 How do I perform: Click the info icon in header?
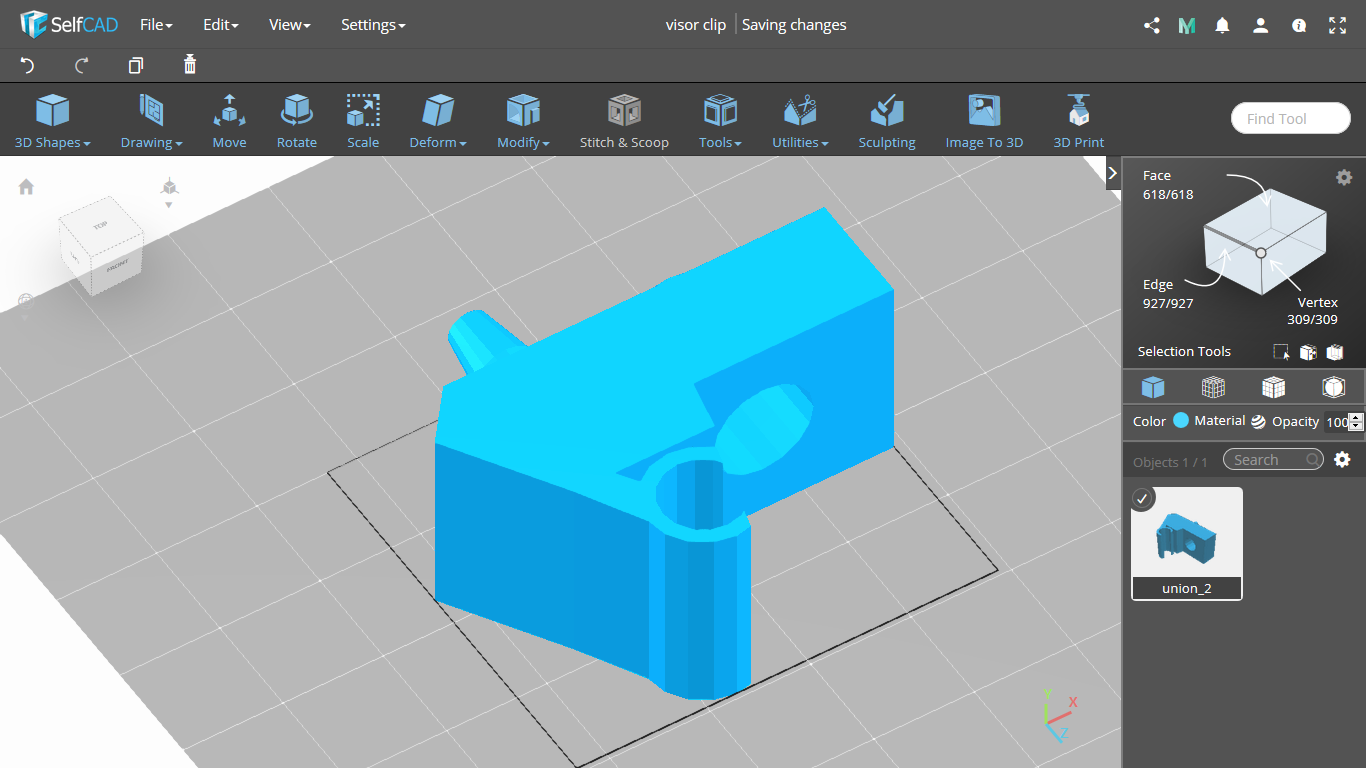(x=1299, y=26)
